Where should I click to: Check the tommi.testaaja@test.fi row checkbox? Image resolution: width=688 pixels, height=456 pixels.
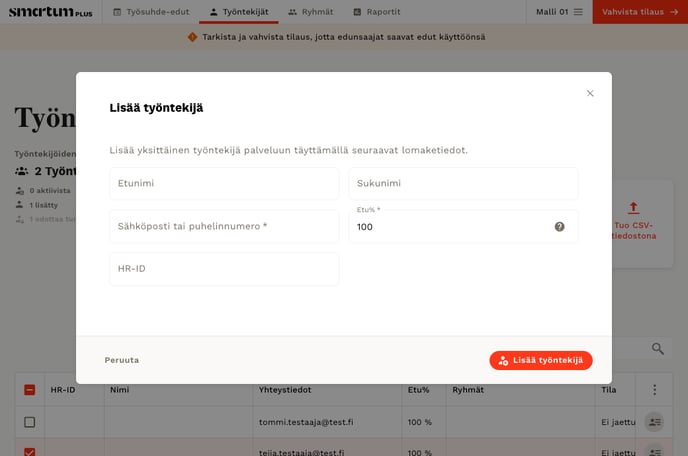30,422
